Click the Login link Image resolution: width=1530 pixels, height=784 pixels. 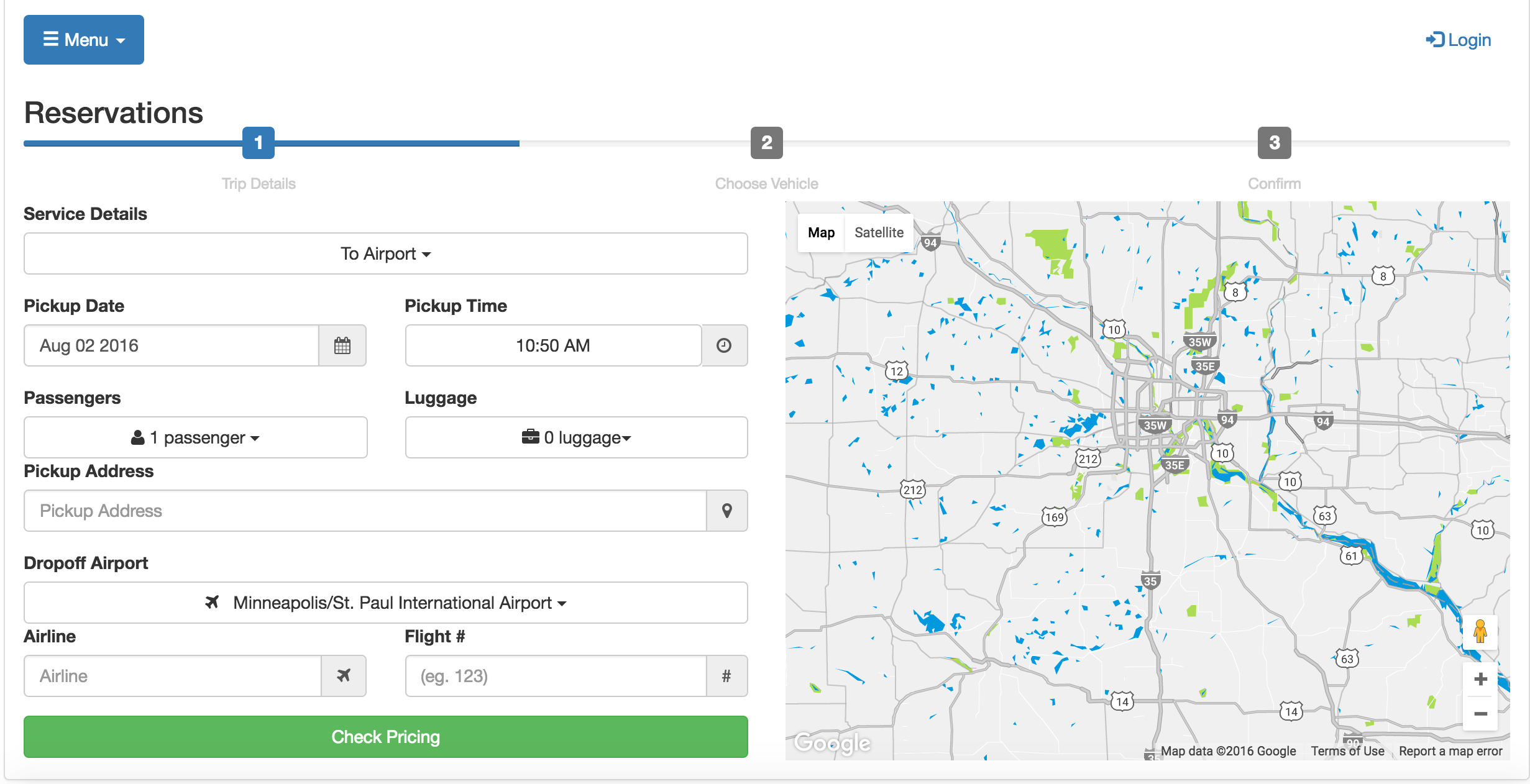coord(1458,40)
